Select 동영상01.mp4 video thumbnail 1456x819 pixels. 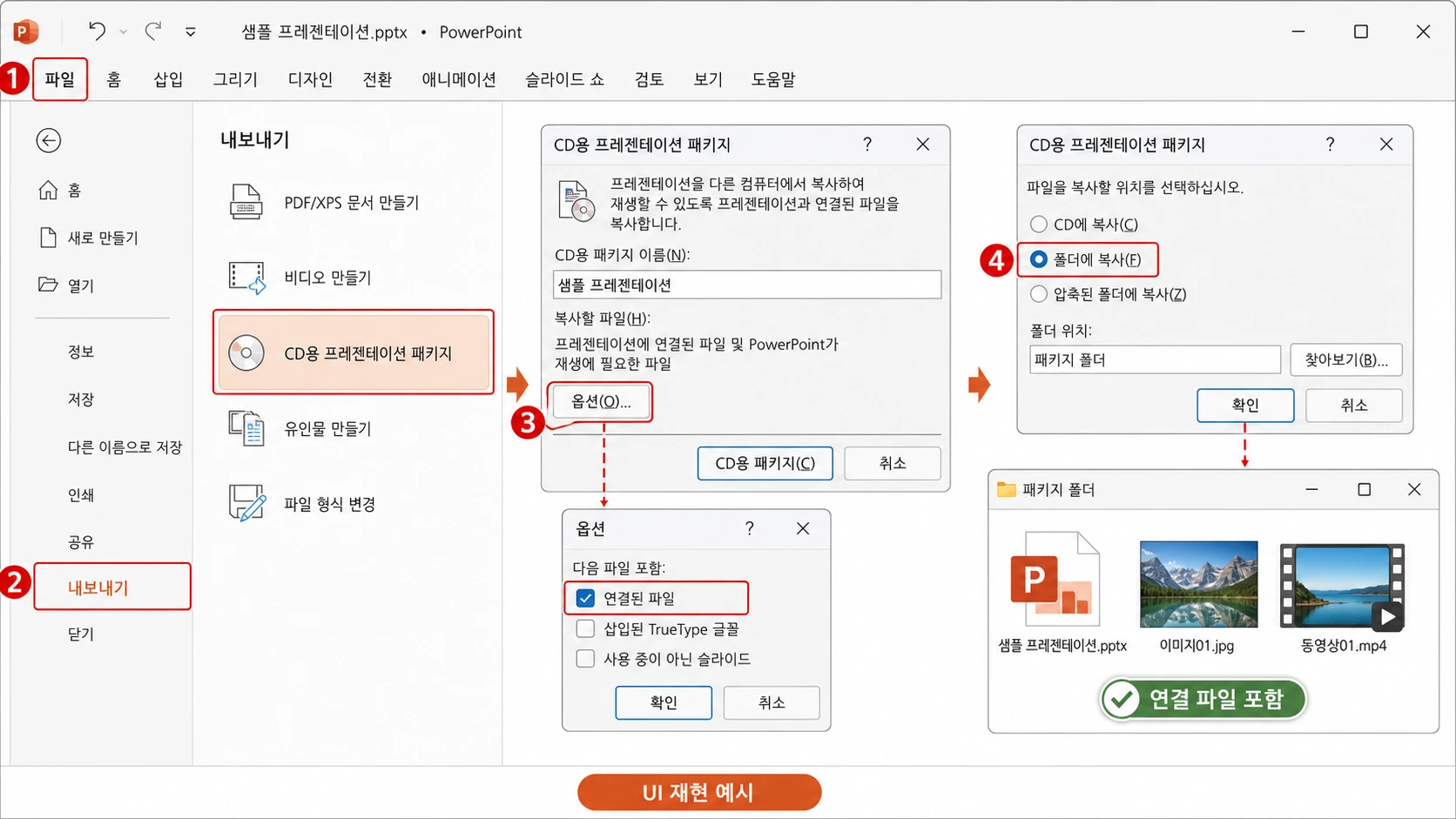coord(1342,587)
